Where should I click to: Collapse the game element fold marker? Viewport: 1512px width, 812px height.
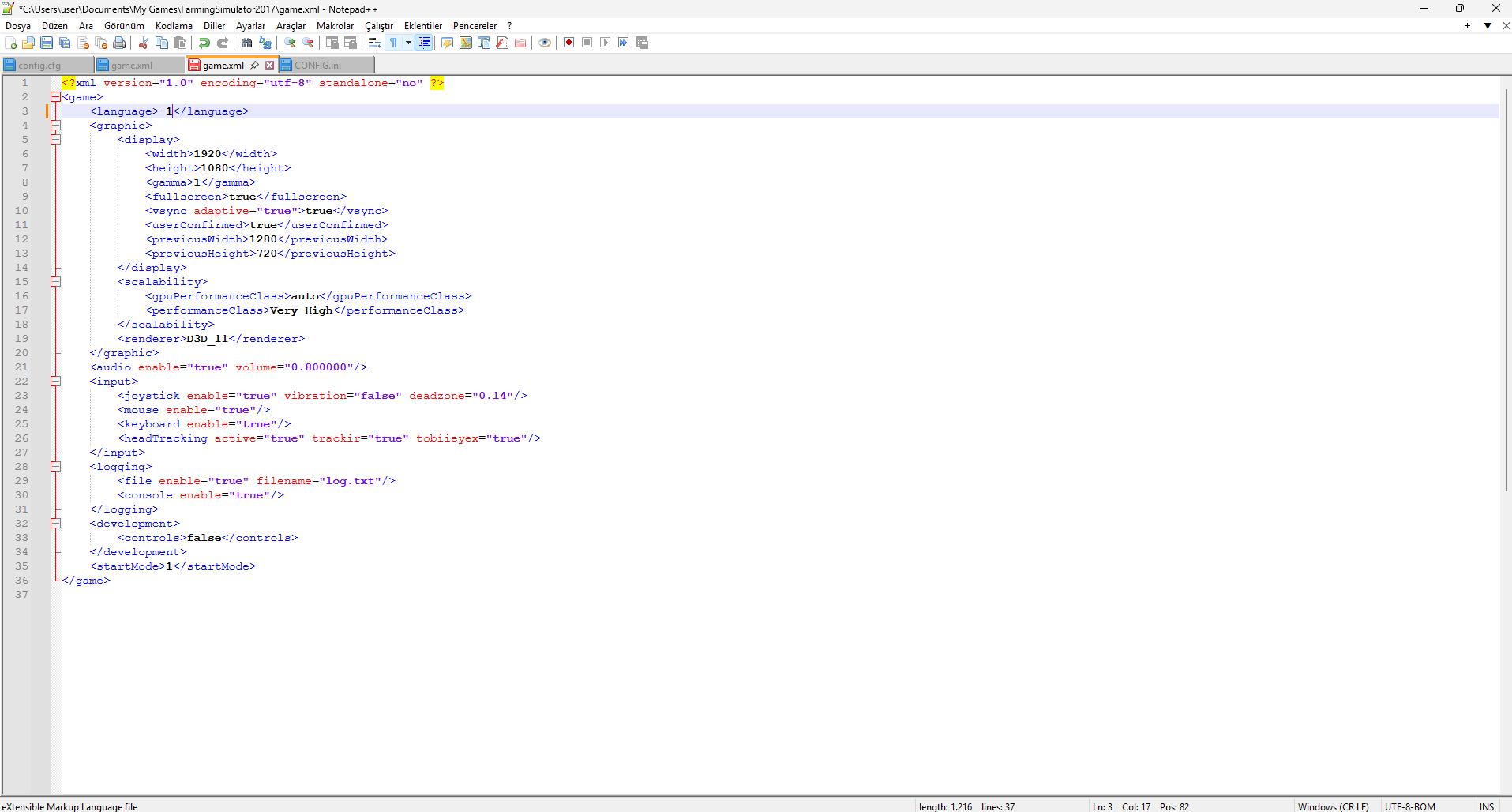tap(55, 97)
